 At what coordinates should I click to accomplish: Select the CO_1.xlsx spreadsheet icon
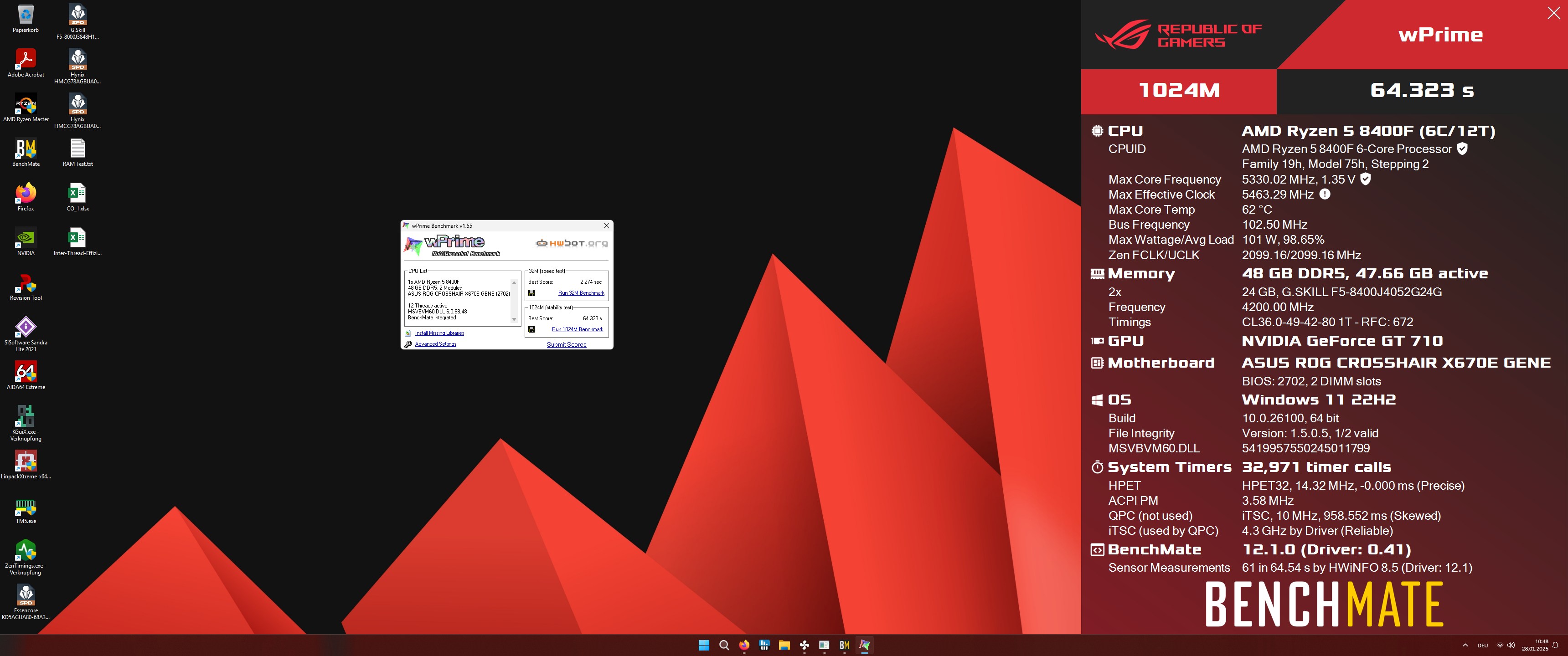(77, 196)
